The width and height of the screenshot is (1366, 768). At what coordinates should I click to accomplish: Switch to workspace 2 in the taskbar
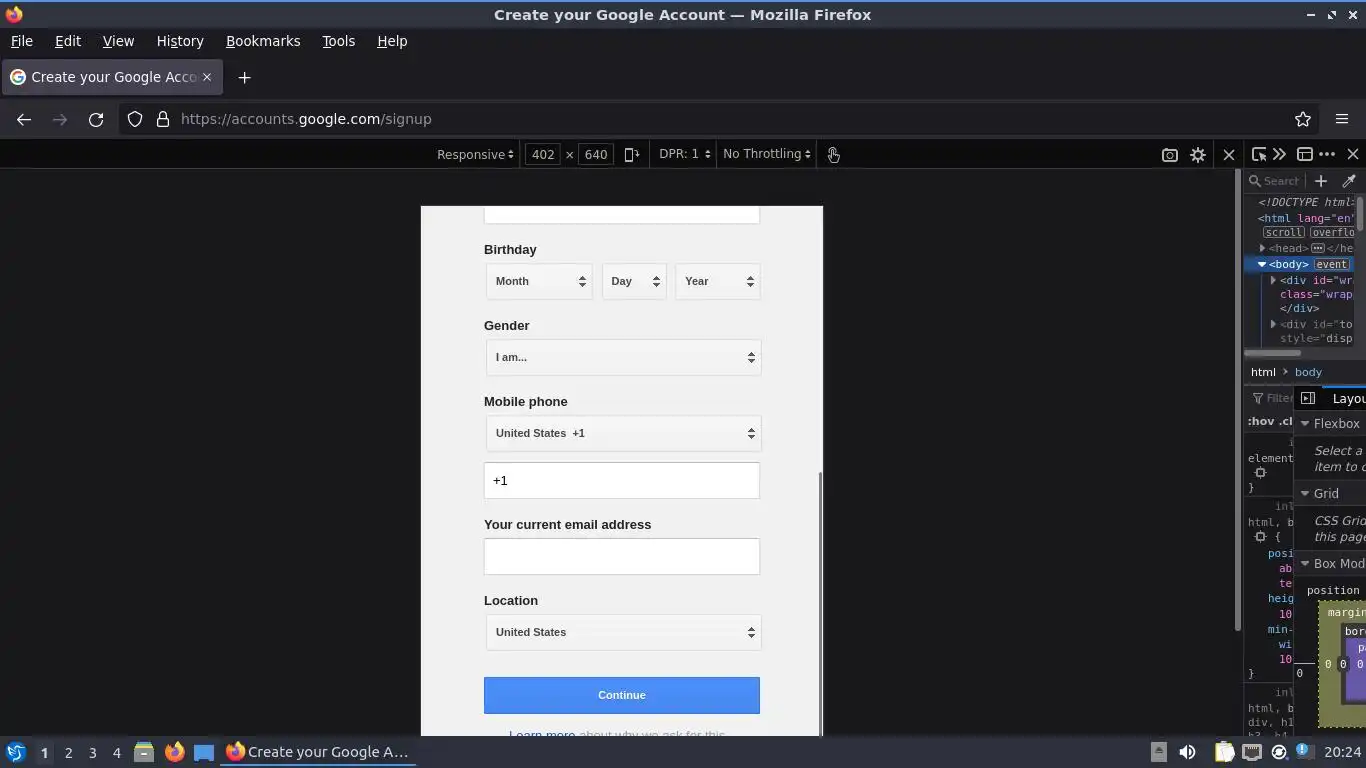(x=68, y=752)
